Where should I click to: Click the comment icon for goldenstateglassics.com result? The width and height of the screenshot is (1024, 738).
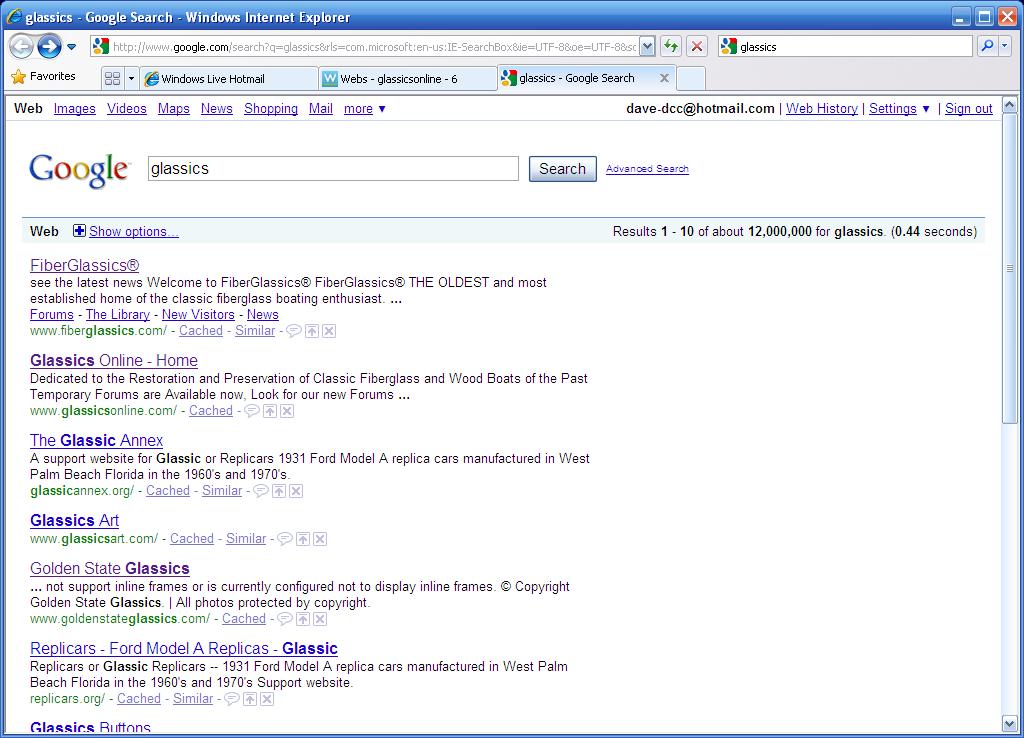285,618
